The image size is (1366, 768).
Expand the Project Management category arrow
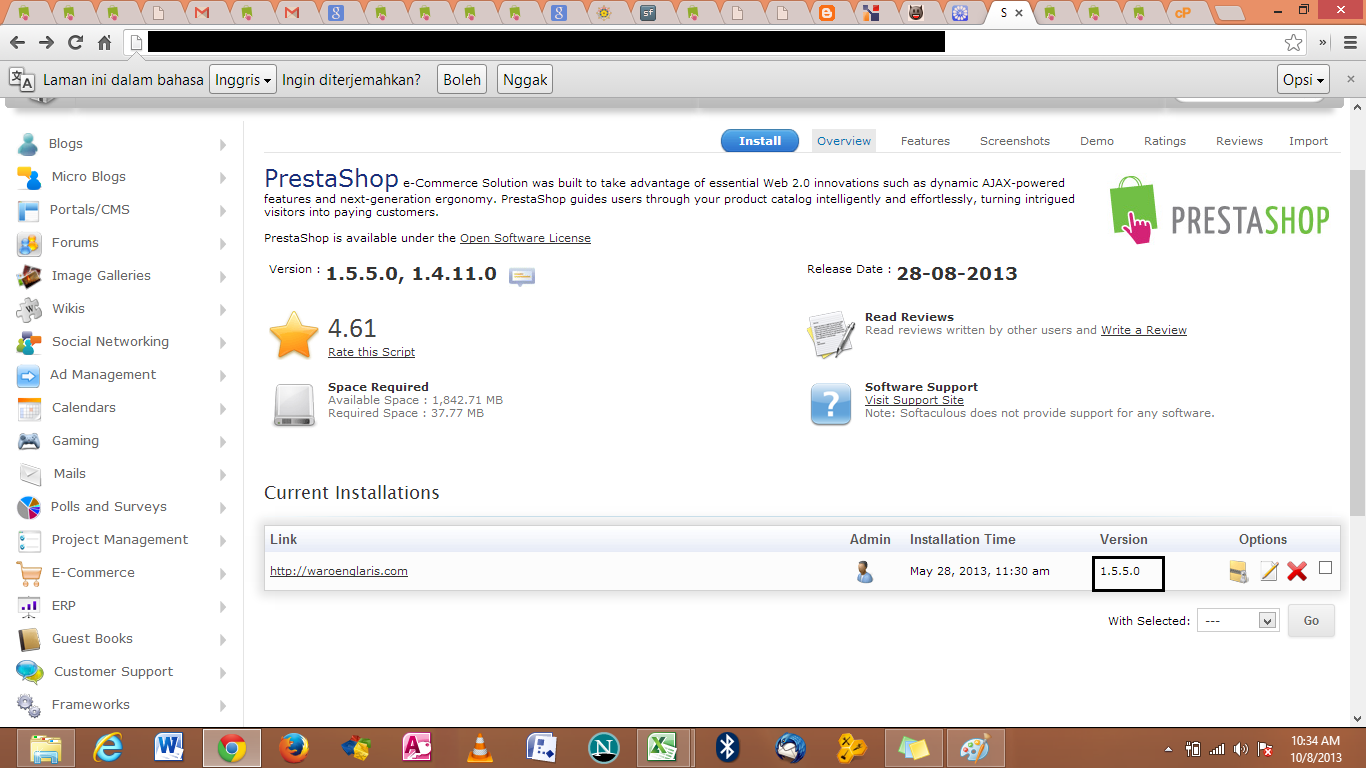223,540
